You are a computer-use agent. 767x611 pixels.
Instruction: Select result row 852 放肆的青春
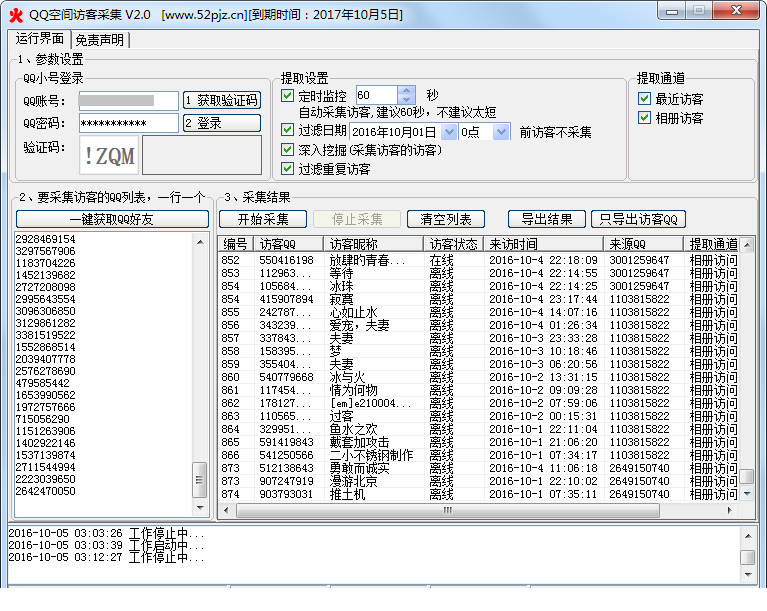click(479, 260)
